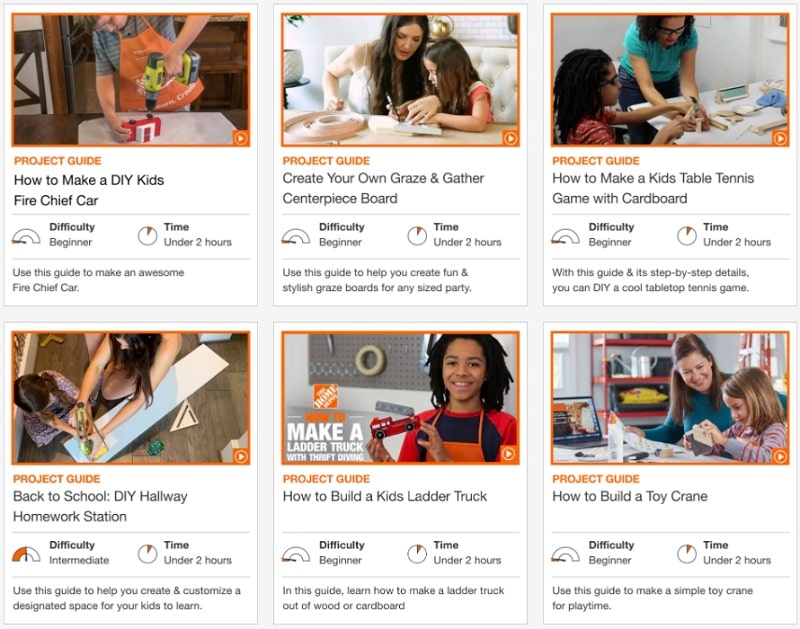Open Back to School: DIY Hallway Homework Station

coord(100,506)
